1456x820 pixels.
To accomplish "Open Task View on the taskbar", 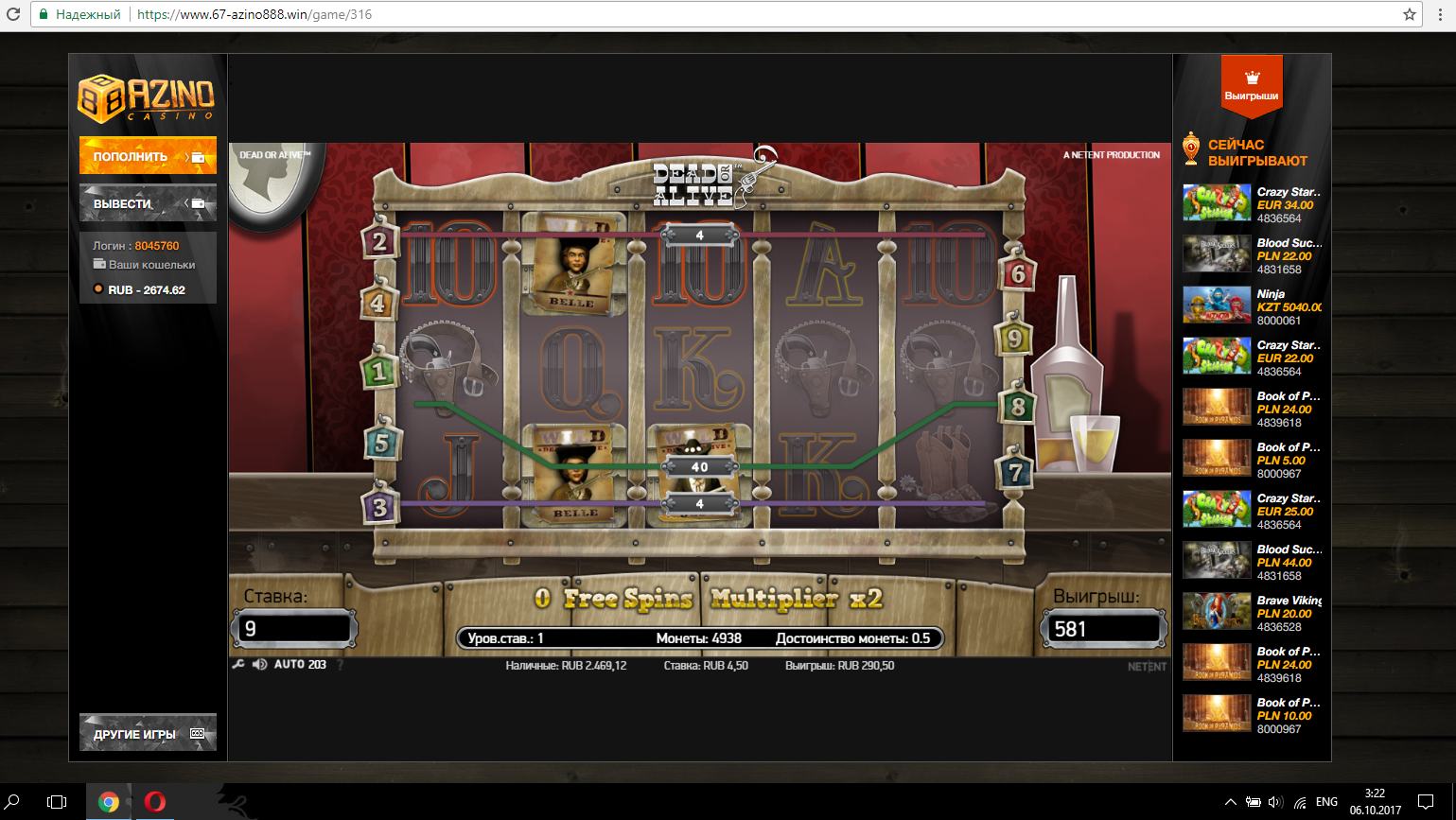I will [57, 802].
